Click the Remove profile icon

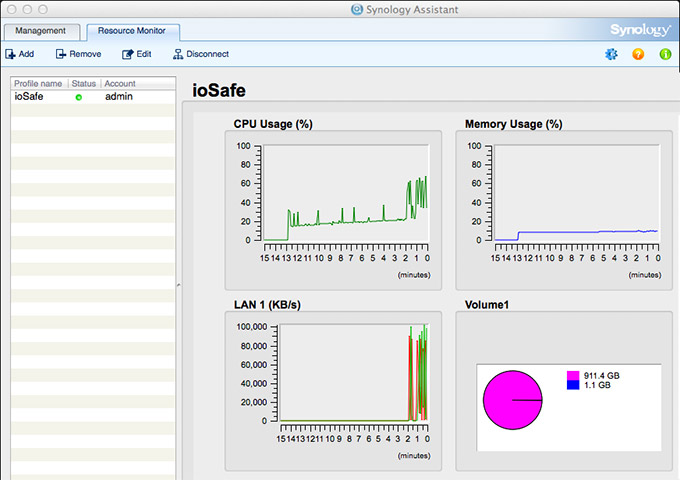[x=61, y=54]
